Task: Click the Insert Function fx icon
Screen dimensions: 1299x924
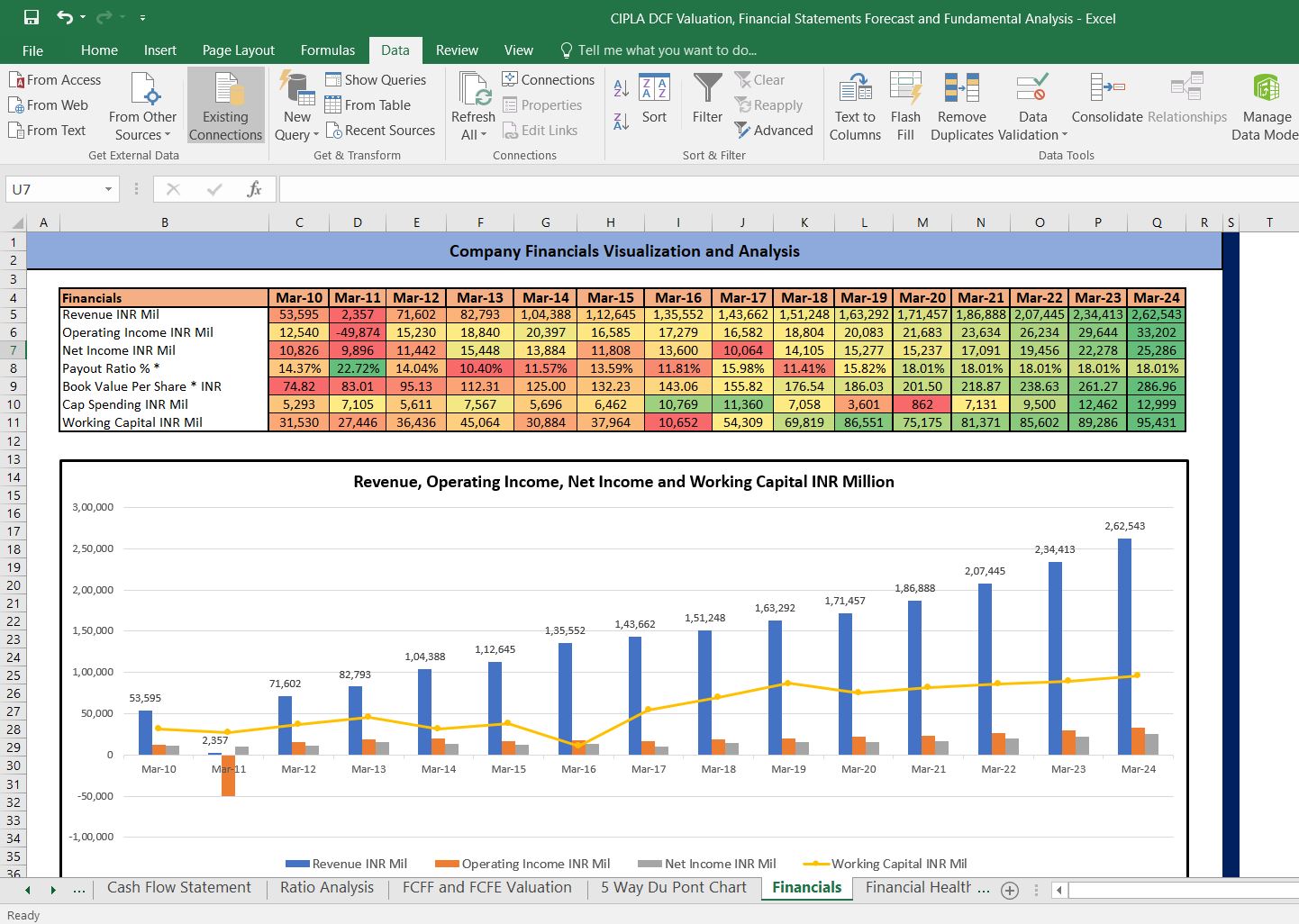Action: coord(255,189)
